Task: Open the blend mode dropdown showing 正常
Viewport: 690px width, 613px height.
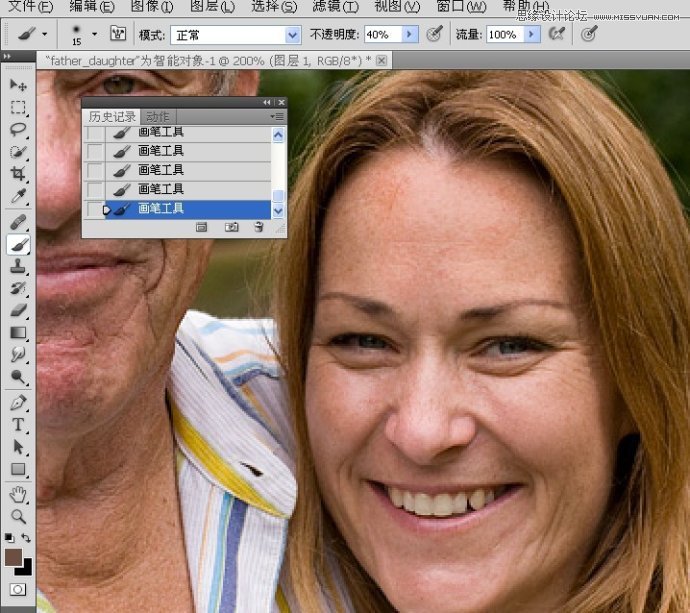Action: pyautogui.click(x=236, y=35)
